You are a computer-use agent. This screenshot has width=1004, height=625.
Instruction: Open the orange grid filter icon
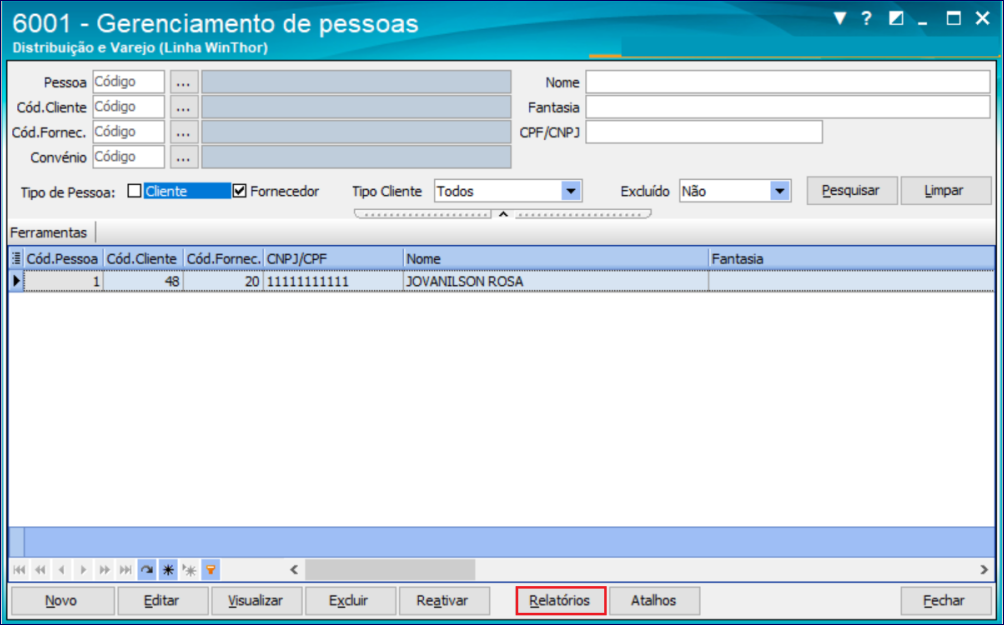210,569
